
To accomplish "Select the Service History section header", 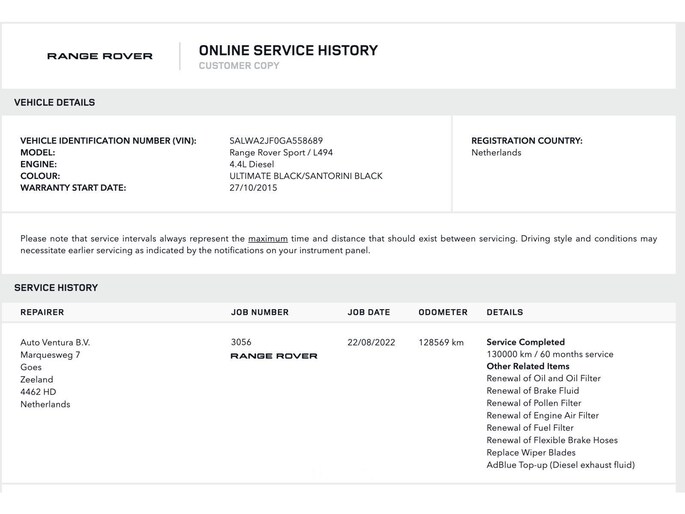I will click(x=56, y=288).
